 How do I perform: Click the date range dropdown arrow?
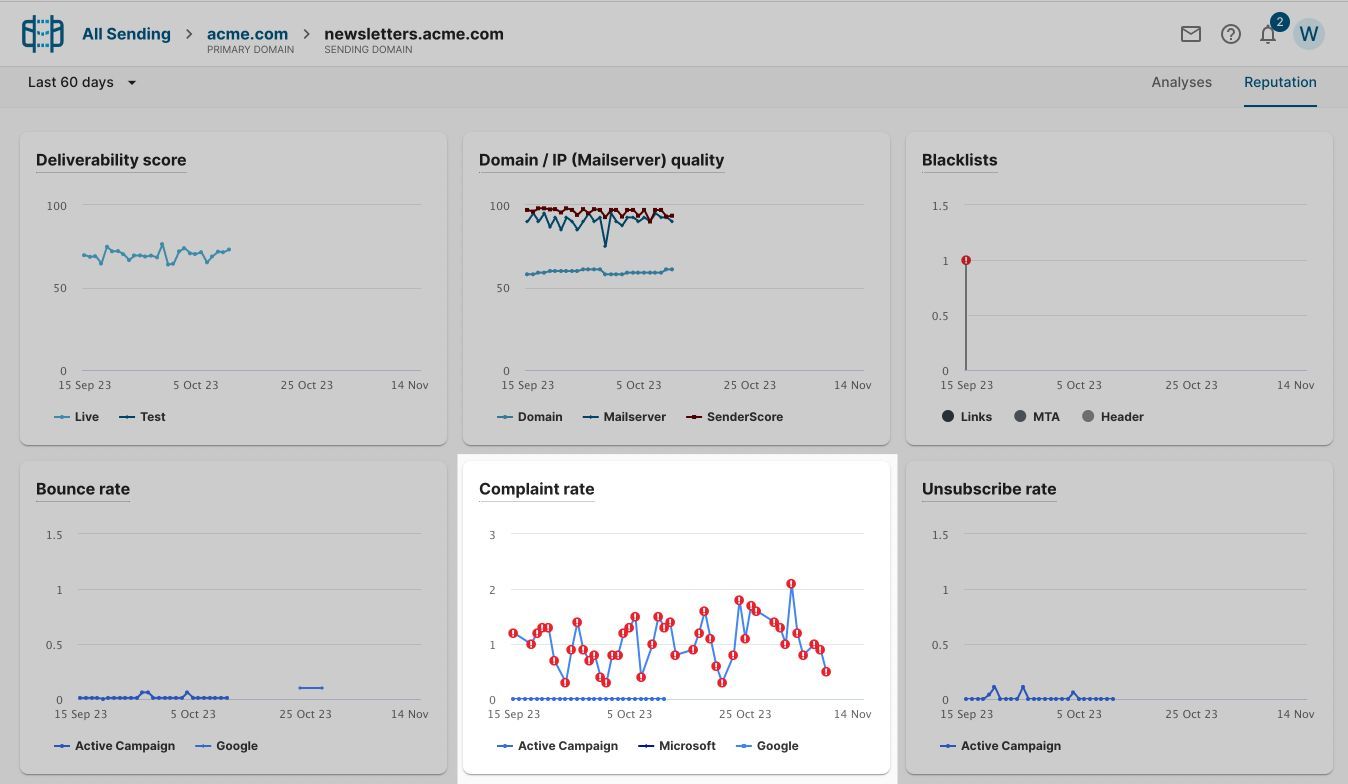click(132, 82)
